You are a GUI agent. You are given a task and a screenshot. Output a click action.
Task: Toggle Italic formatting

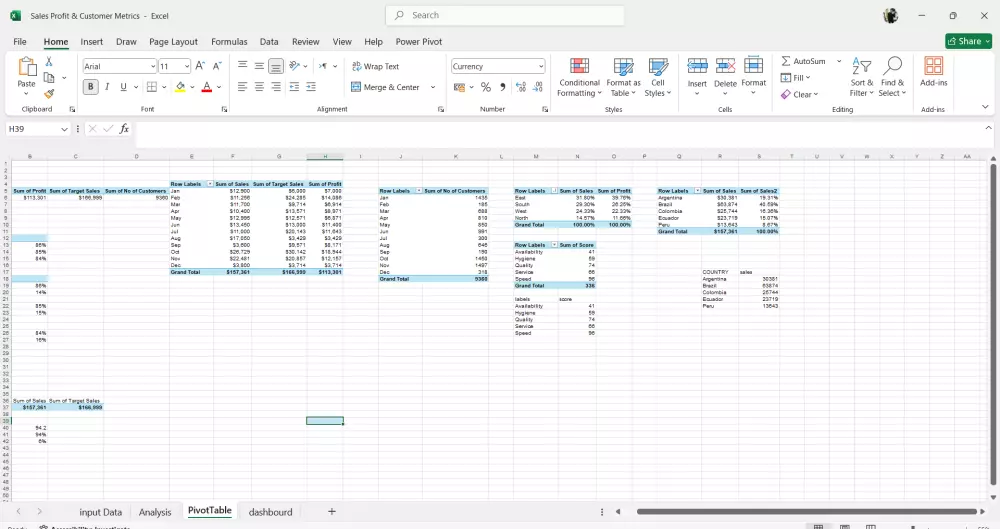[x=107, y=87]
